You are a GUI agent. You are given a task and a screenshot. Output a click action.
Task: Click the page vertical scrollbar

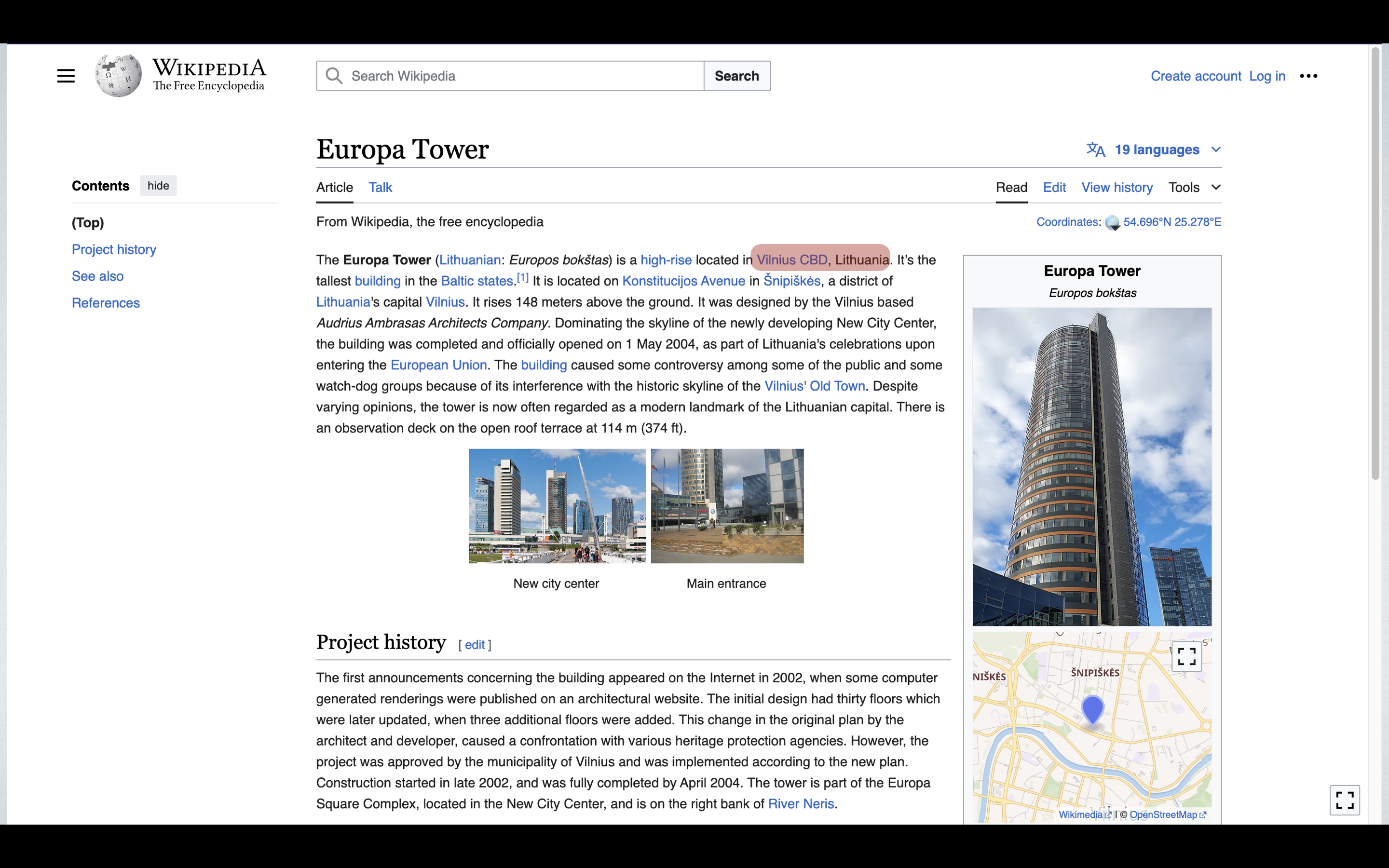(x=1375, y=264)
